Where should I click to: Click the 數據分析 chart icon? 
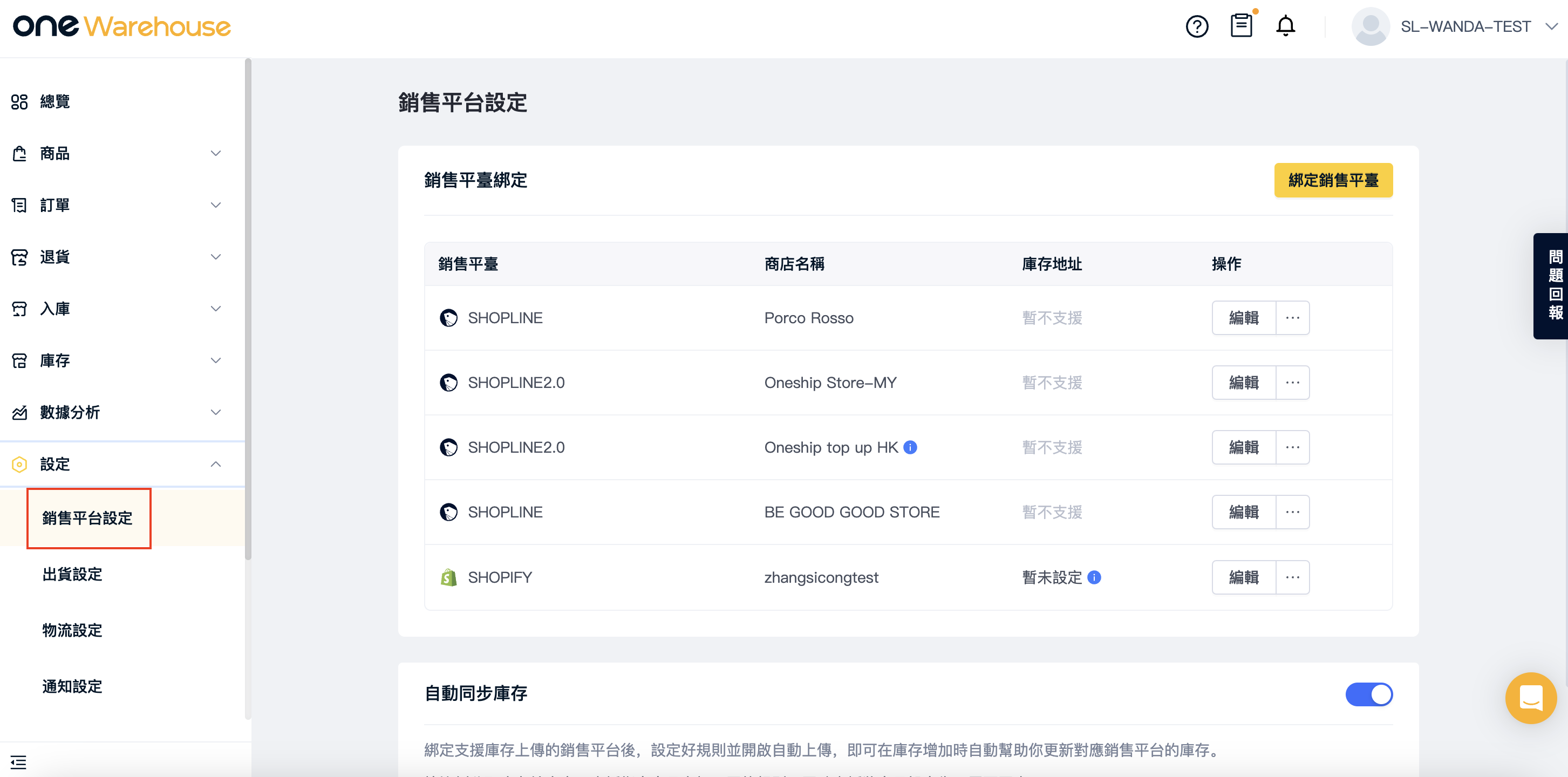pos(19,412)
